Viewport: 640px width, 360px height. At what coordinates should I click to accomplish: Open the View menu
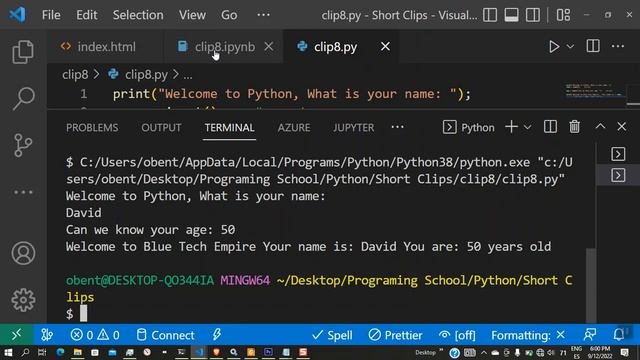click(192, 15)
